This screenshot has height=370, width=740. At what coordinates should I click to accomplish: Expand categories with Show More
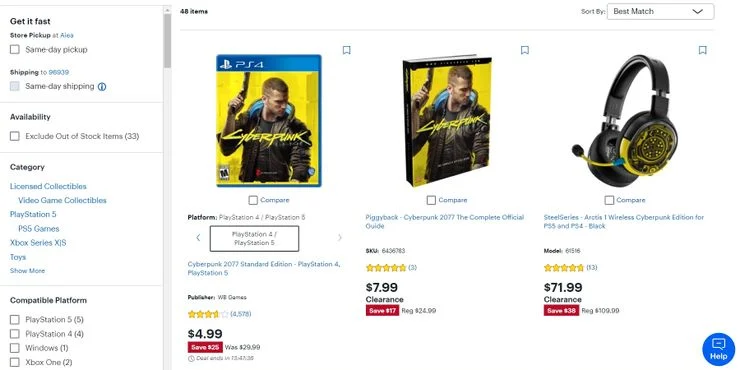27,271
